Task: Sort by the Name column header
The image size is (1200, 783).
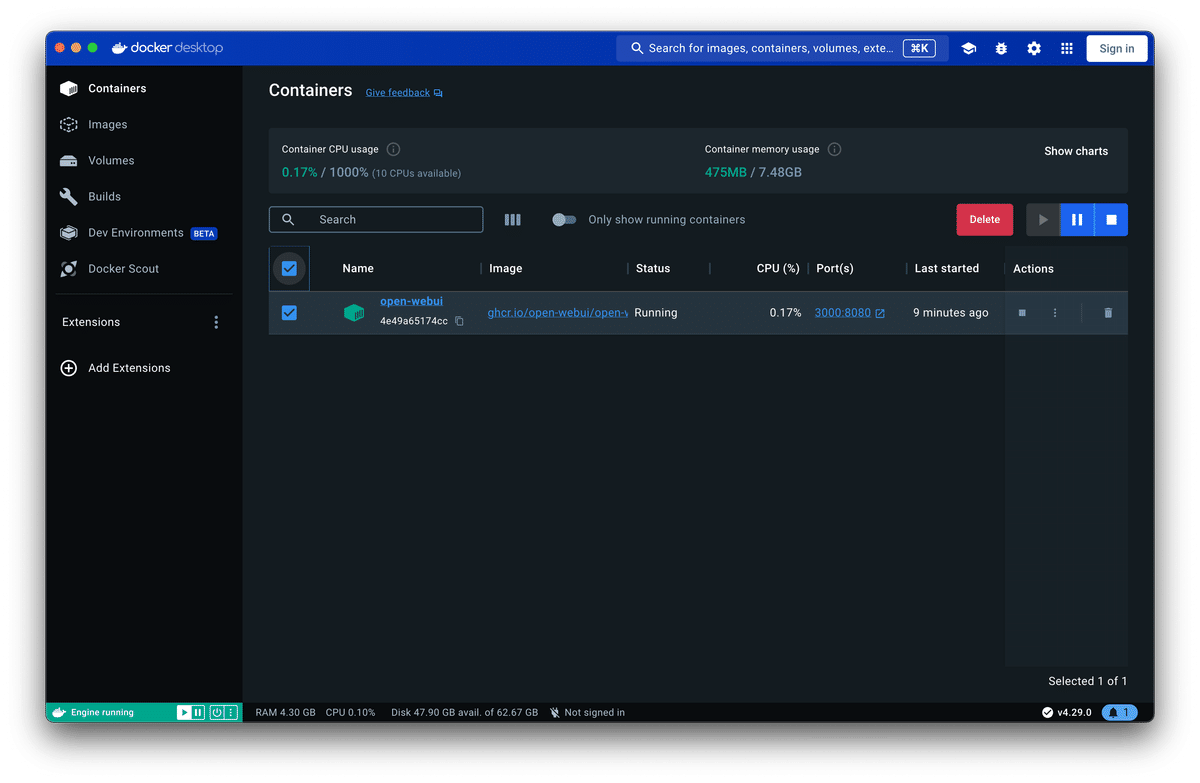Action: click(358, 268)
